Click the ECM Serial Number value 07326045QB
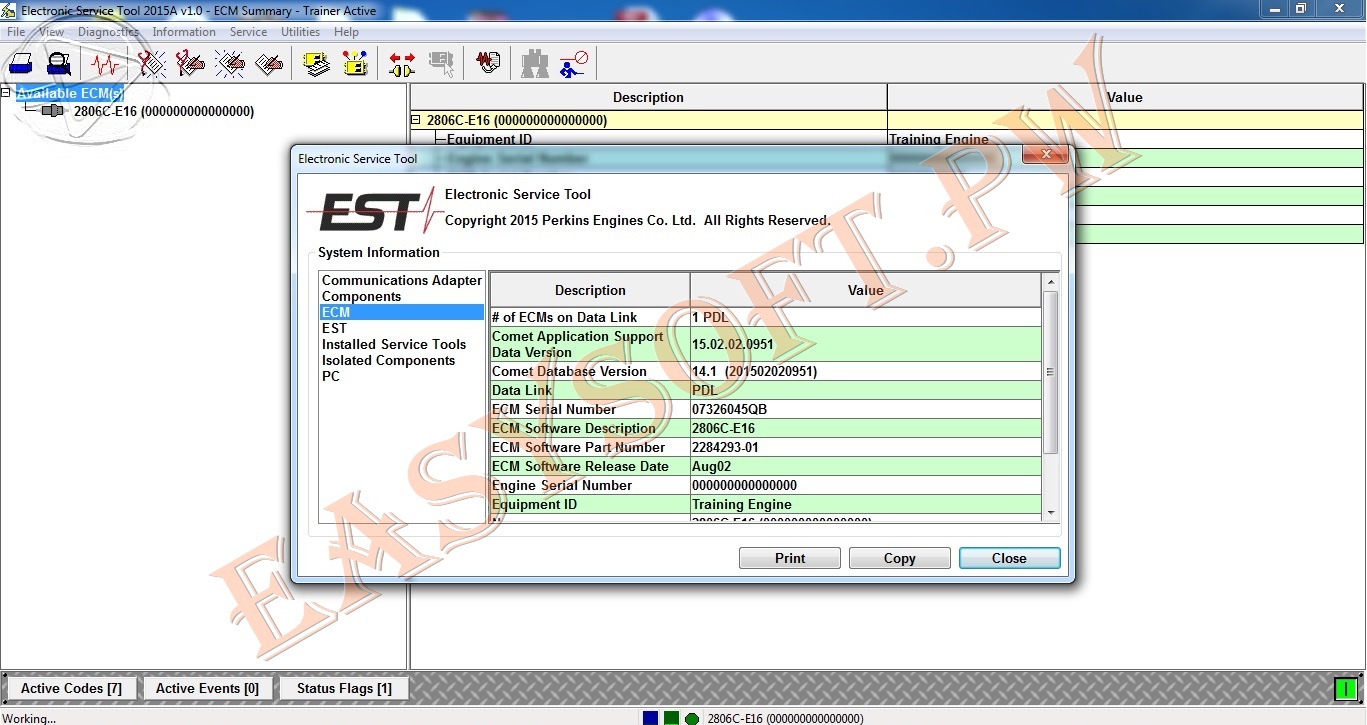The width and height of the screenshot is (1367, 725). click(730, 409)
